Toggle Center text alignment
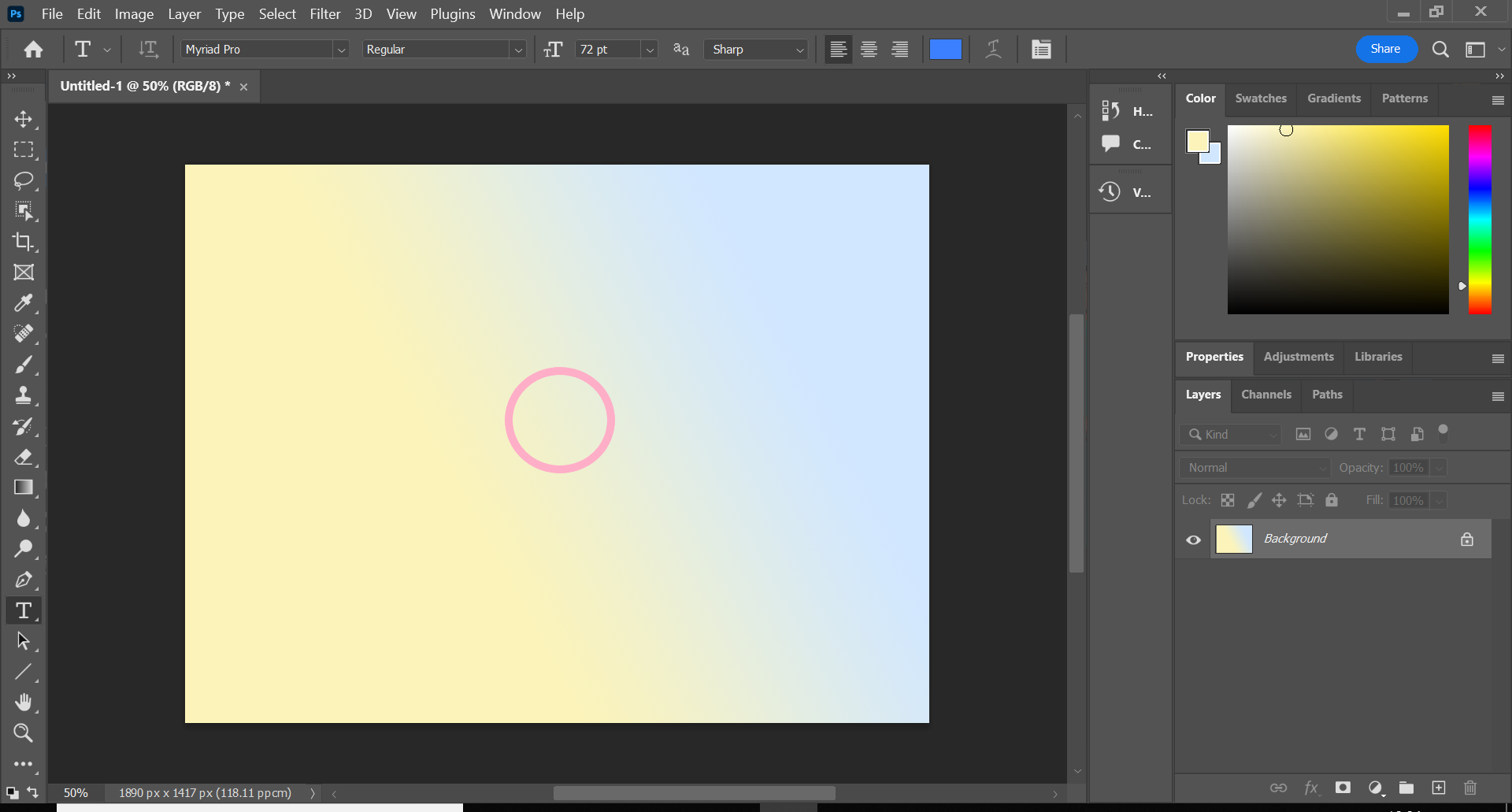 pos(869,49)
